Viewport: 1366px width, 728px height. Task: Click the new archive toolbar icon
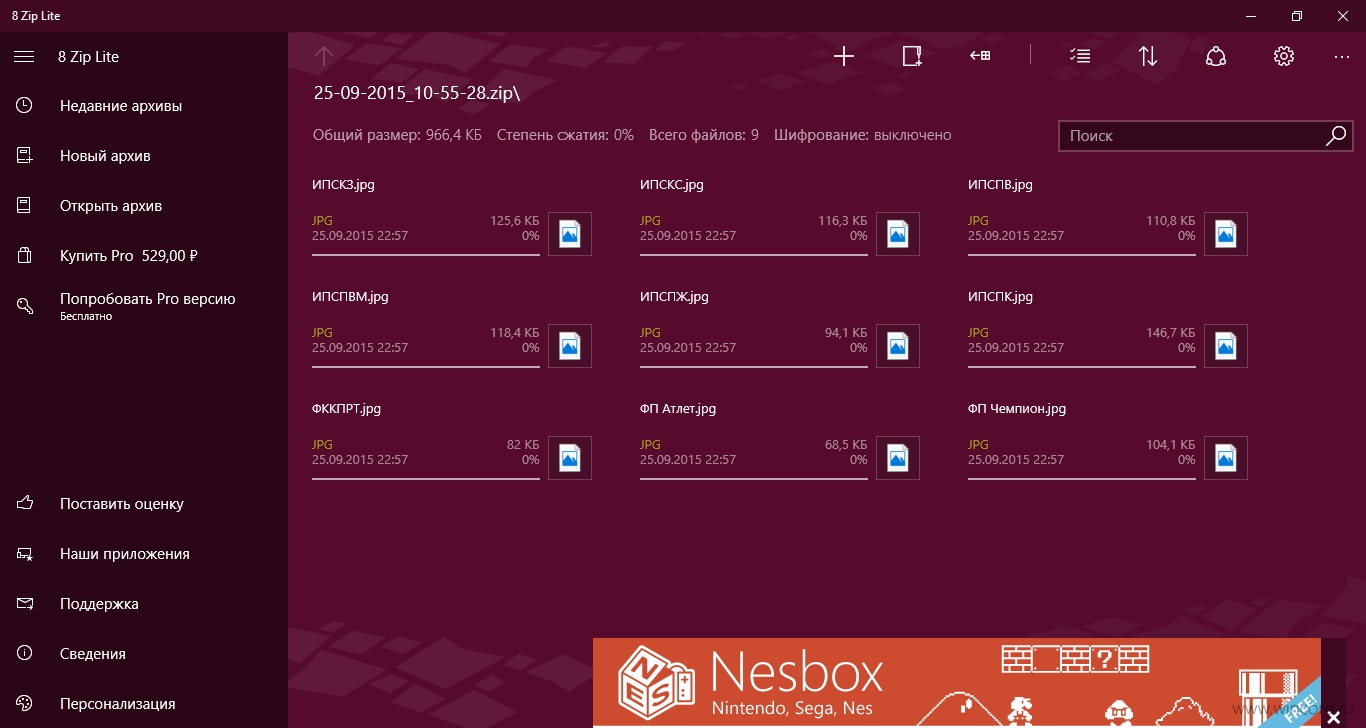coord(912,57)
